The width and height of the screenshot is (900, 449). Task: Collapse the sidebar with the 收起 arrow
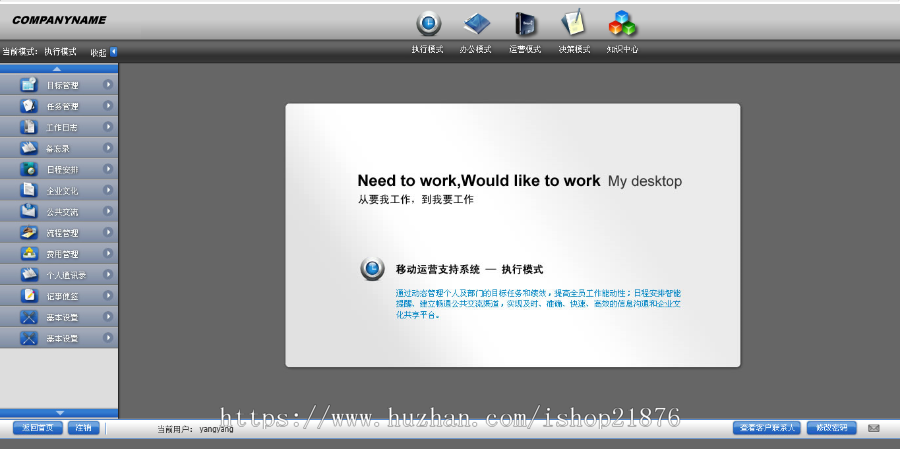[x=114, y=52]
